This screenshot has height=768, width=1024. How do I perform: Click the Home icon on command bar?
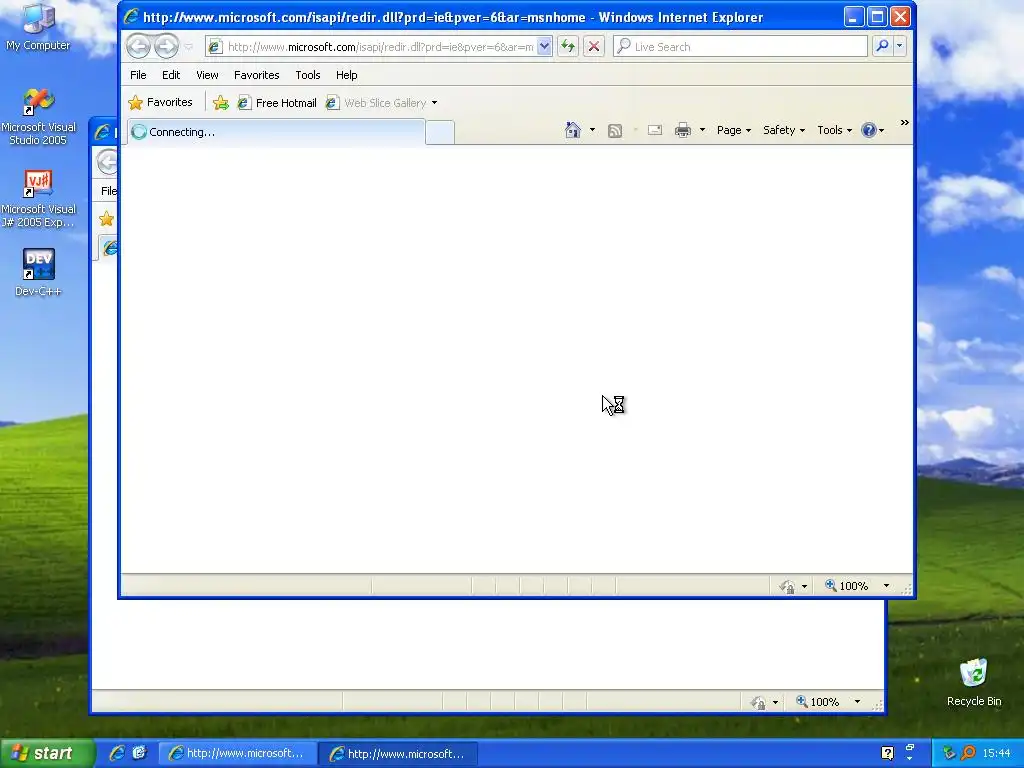pyautogui.click(x=573, y=130)
